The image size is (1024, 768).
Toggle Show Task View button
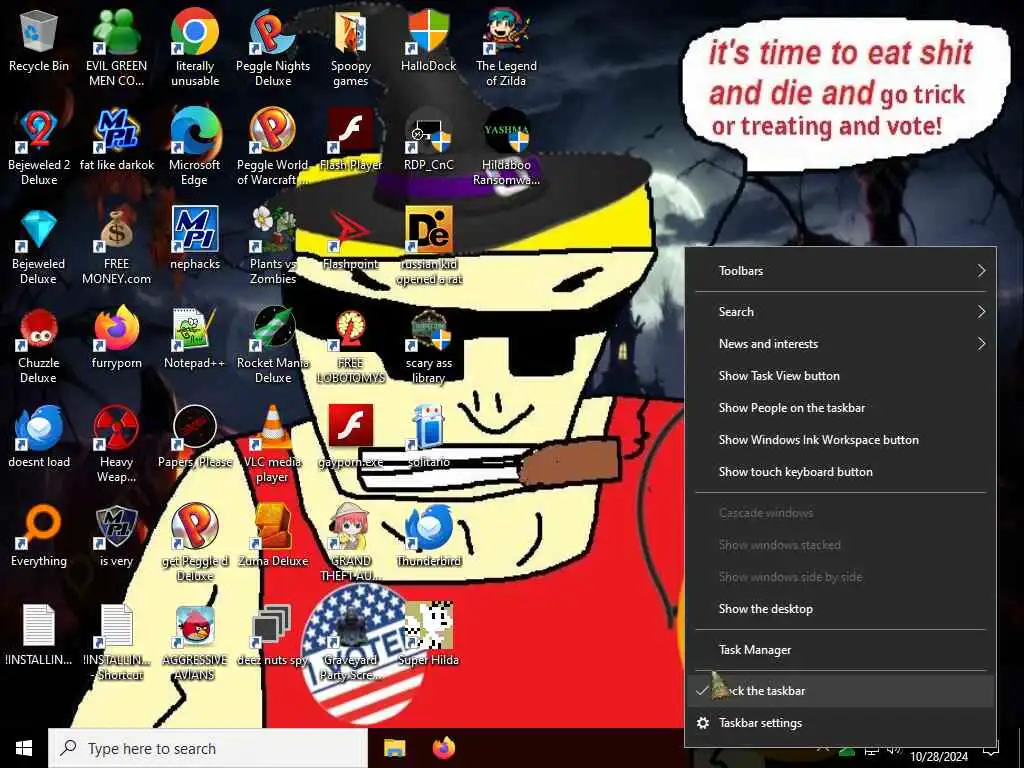pyautogui.click(x=840, y=376)
